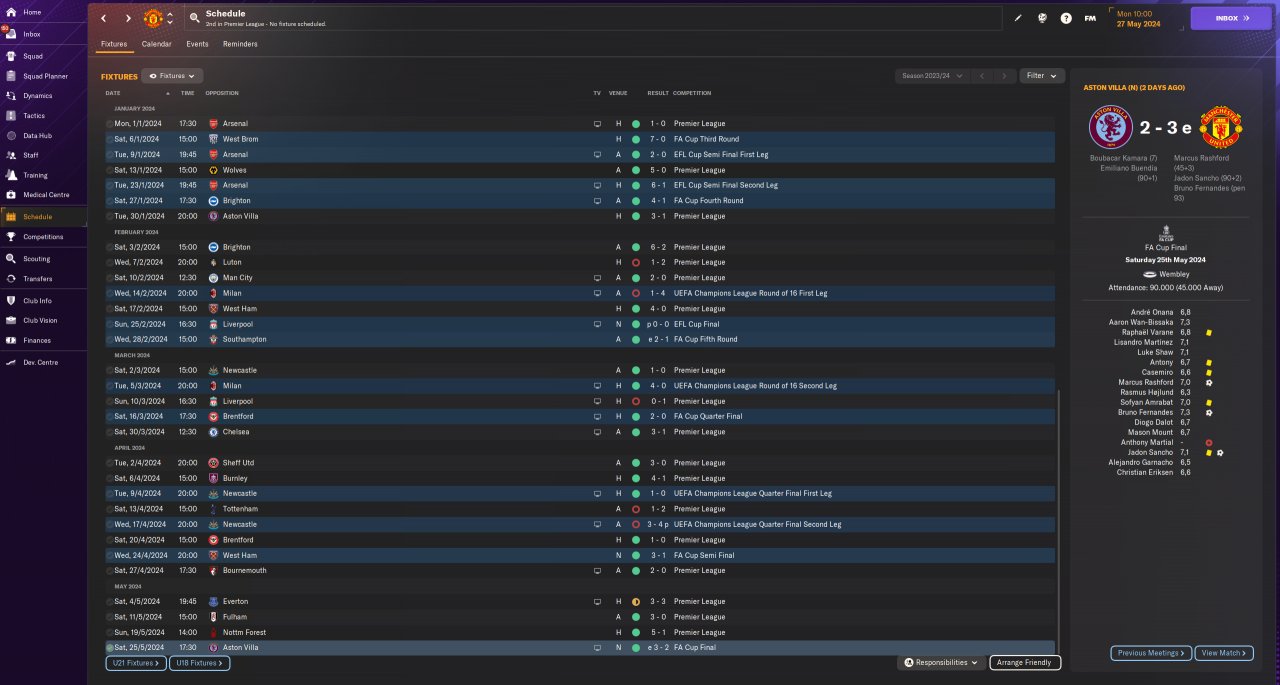Go to next season arrow
Screen dimensions: 1280x685
[1004, 76]
